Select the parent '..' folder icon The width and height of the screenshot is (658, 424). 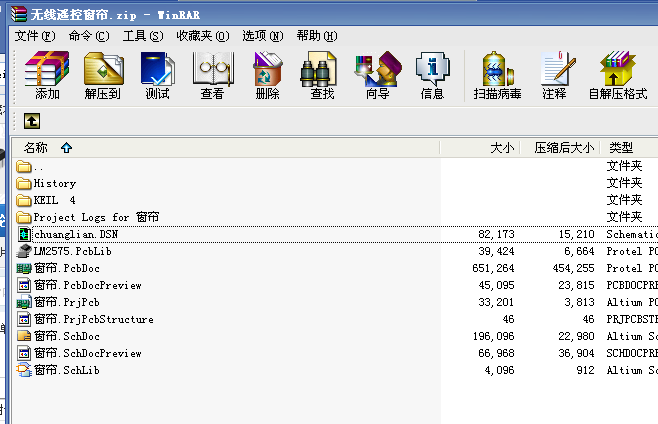[24, 167]
